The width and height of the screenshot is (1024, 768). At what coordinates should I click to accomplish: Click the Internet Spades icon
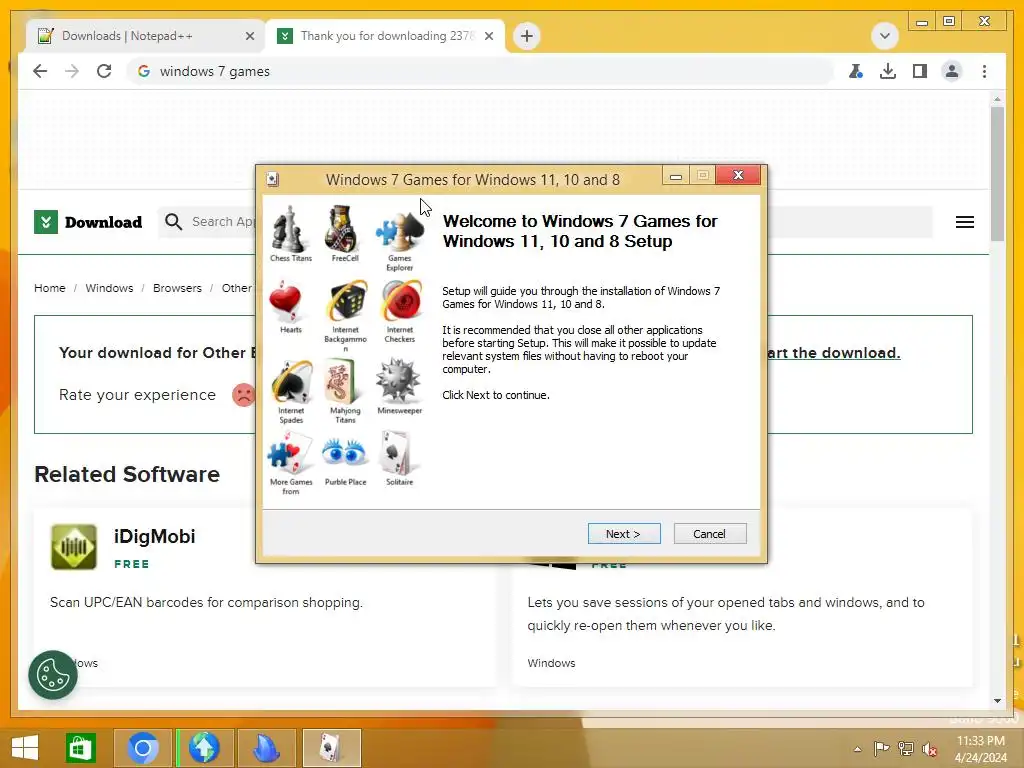click(291, 381)
